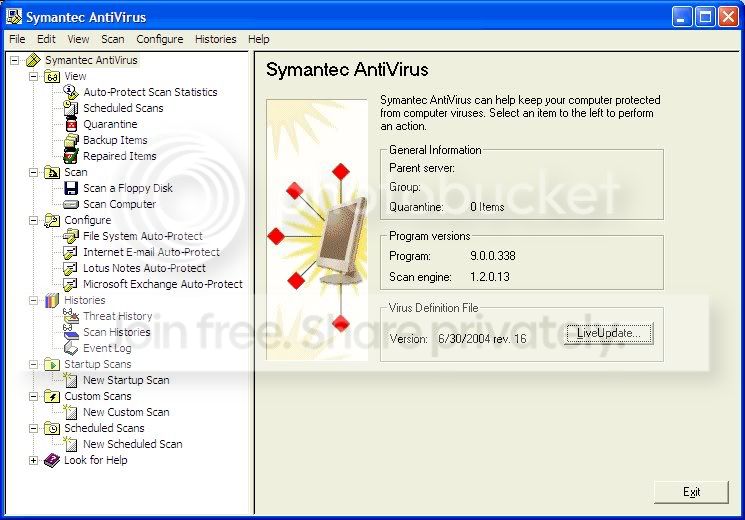Click the Scan folder icon
The height and width of the screenshot is (520, 745).
click(x=52, y=172)
